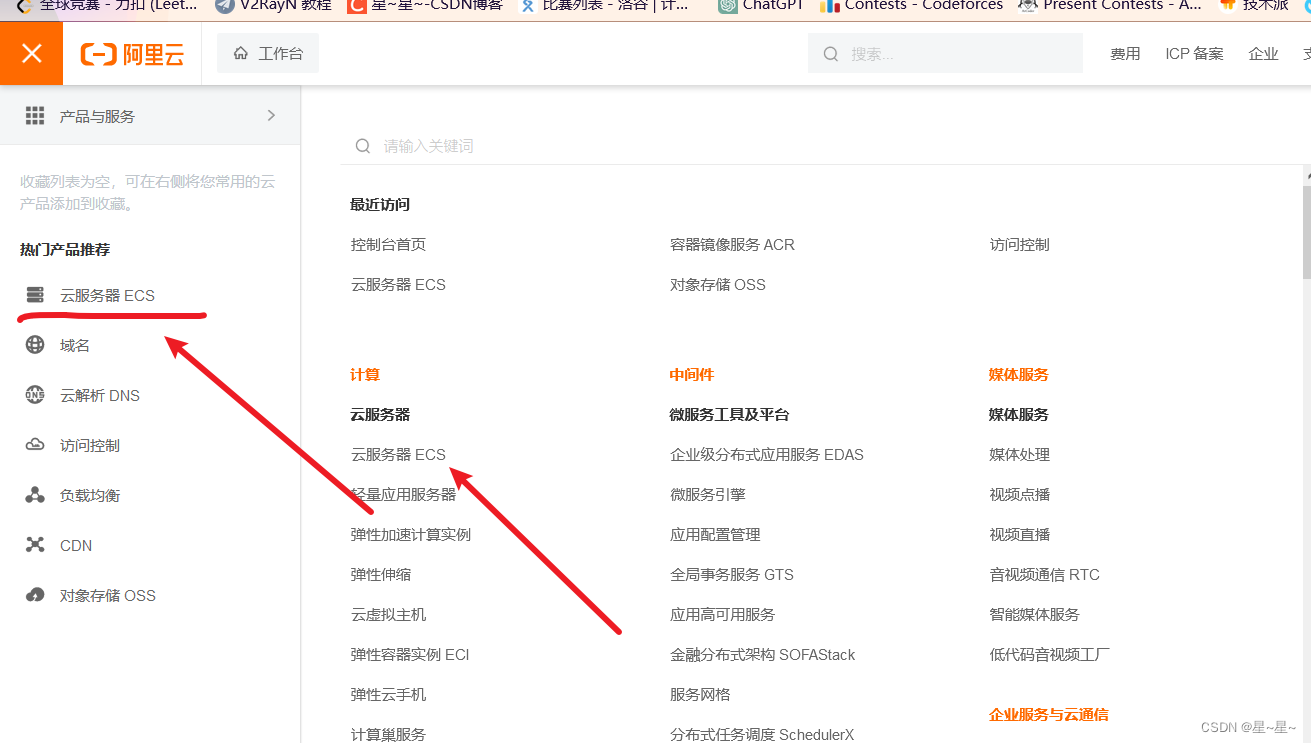Click the server icon next to 云服务器 ECS in the sidebar
The image size is (1311, 743).
click(35, 295)
